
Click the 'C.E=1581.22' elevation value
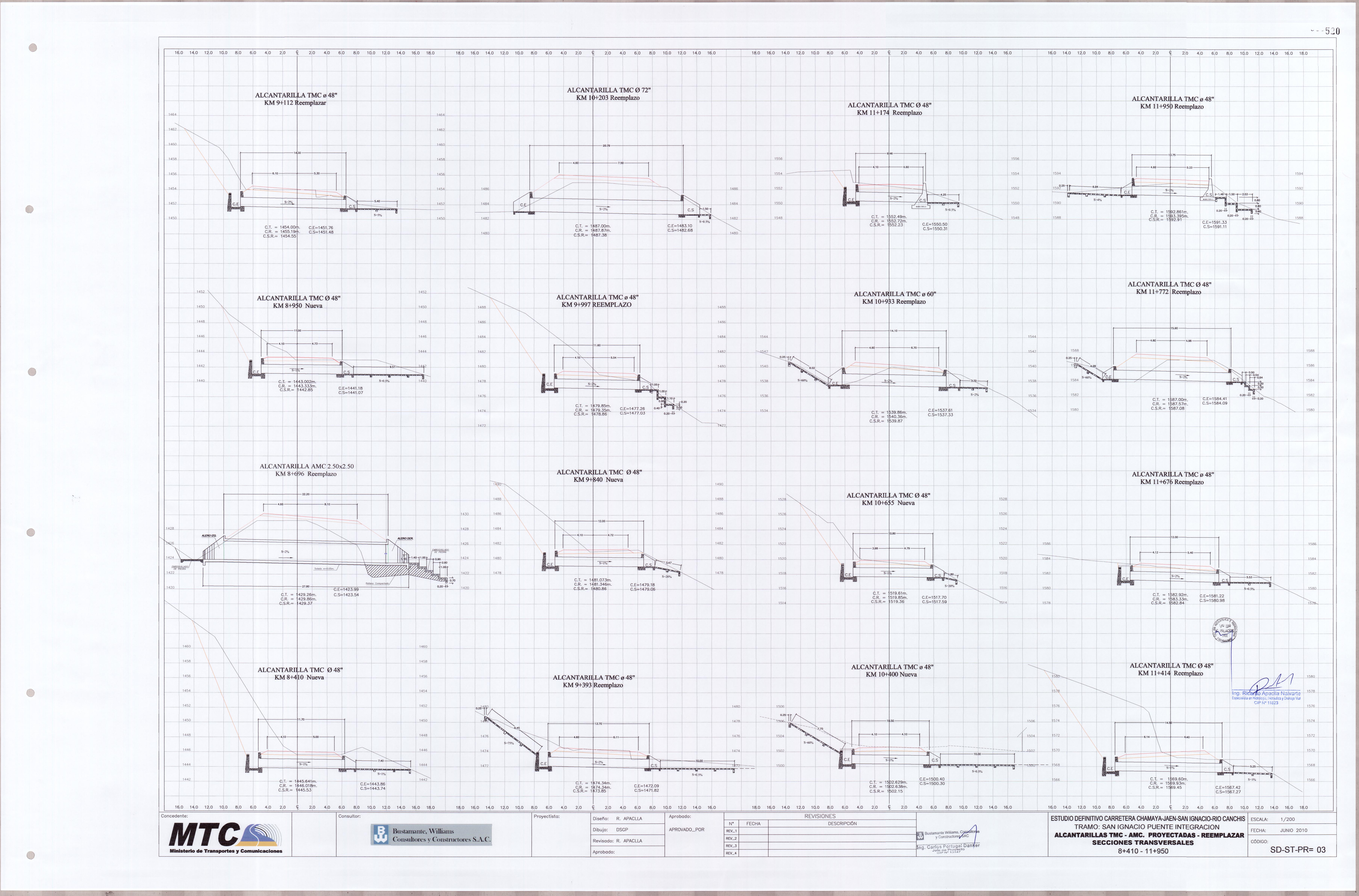1211,596
